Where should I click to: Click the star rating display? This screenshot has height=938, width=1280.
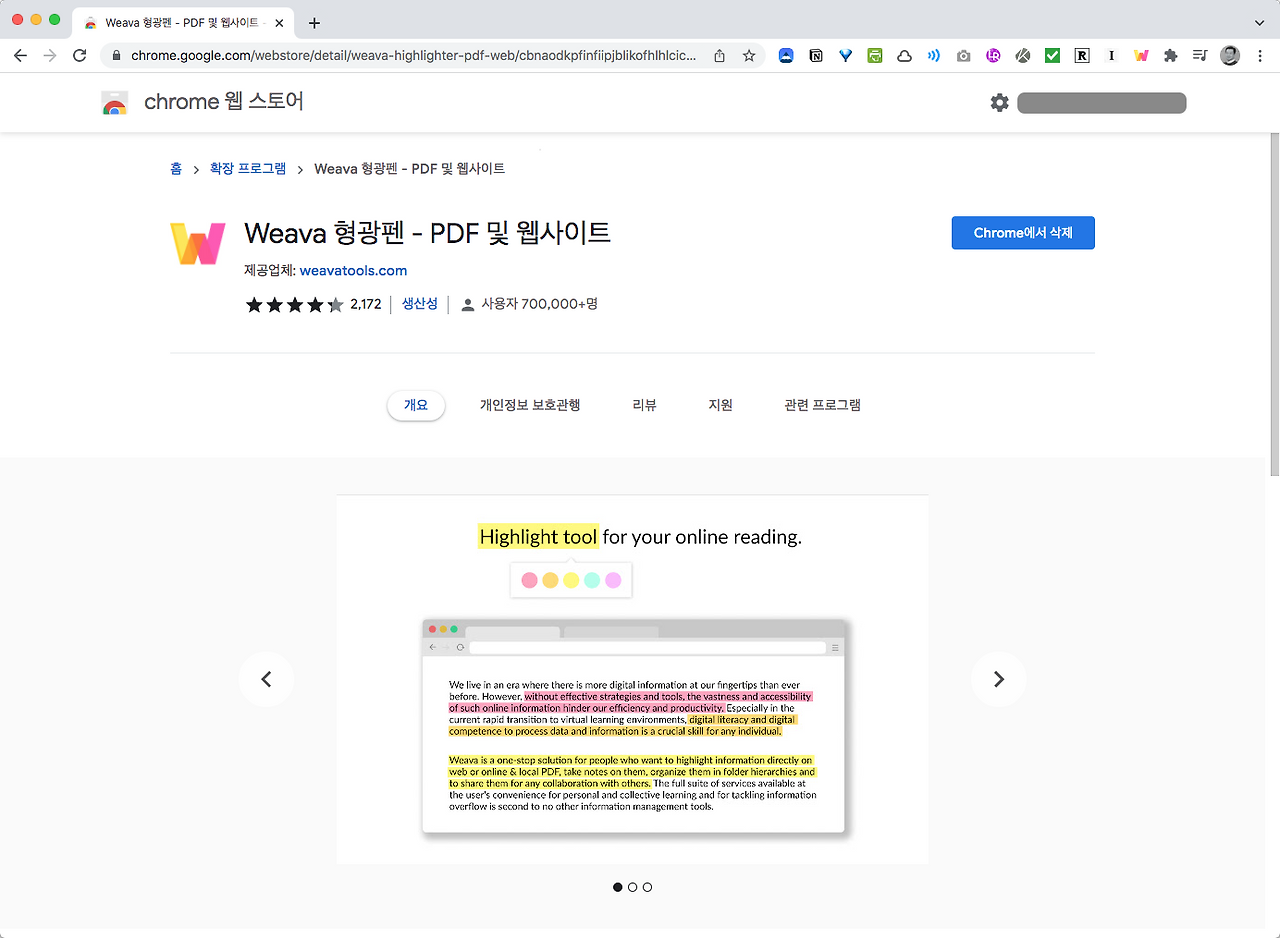295,304
